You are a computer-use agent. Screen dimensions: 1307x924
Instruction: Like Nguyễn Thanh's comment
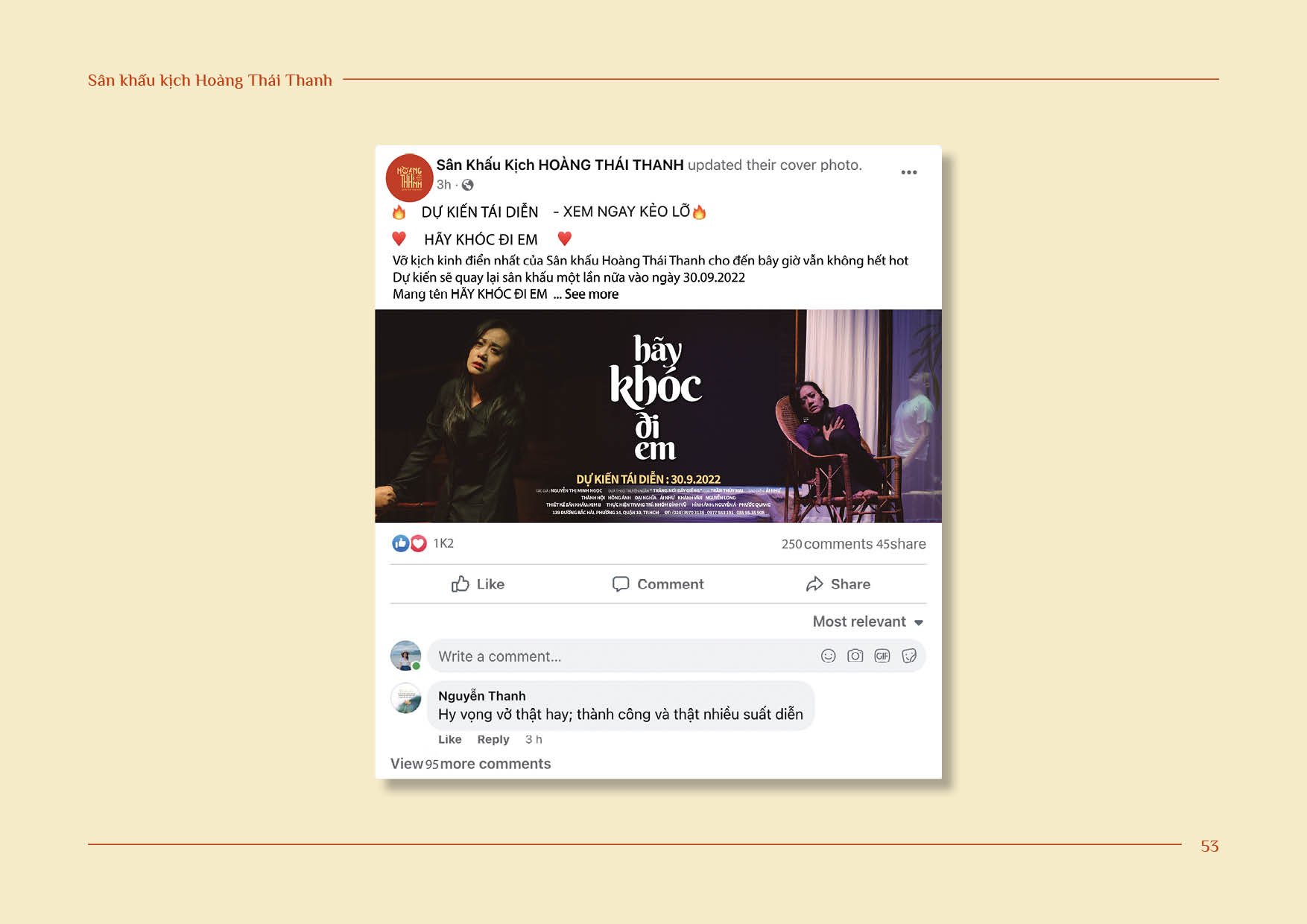click(x=449, y=739)
